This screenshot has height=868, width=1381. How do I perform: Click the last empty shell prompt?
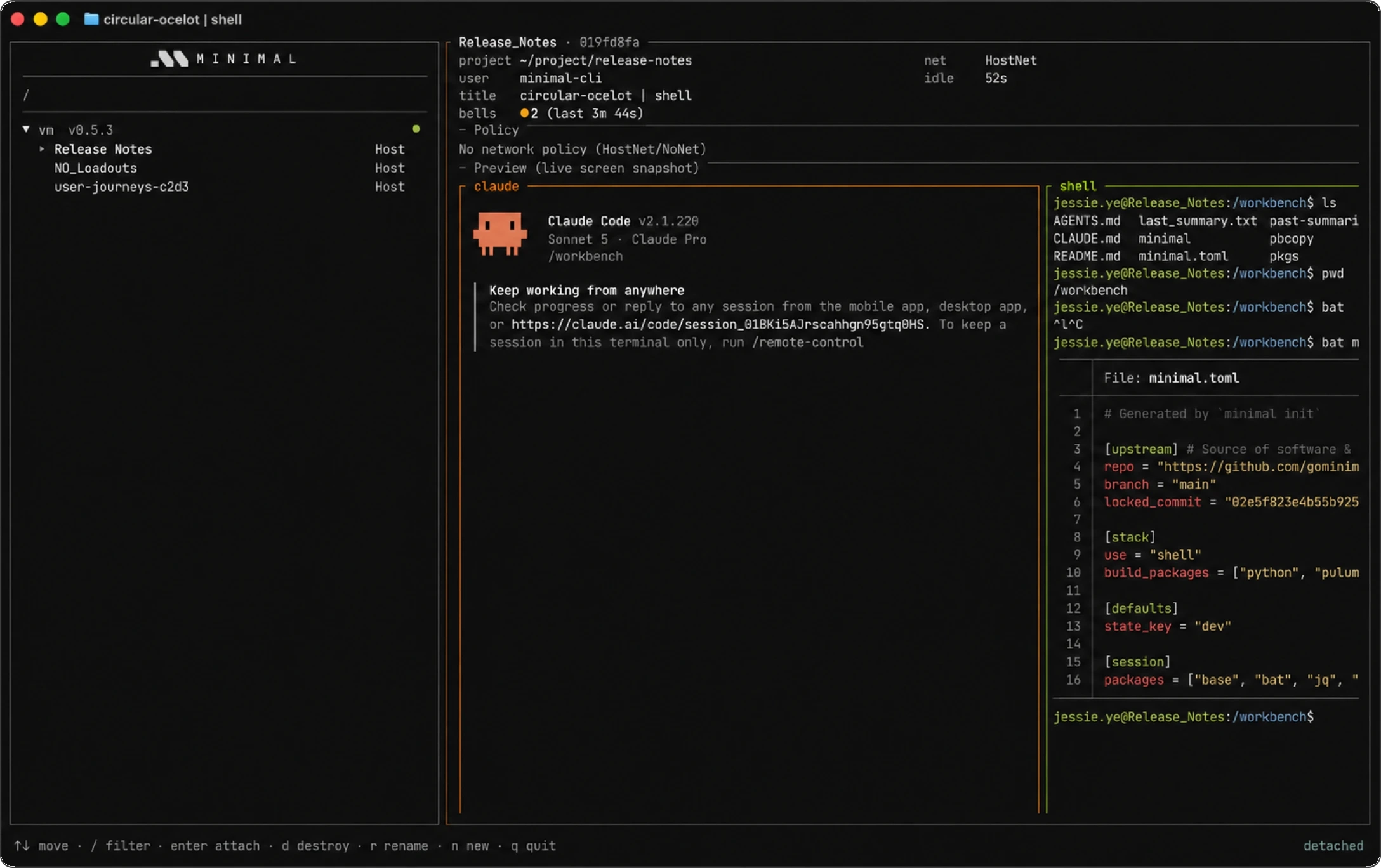pos(1184,717)
